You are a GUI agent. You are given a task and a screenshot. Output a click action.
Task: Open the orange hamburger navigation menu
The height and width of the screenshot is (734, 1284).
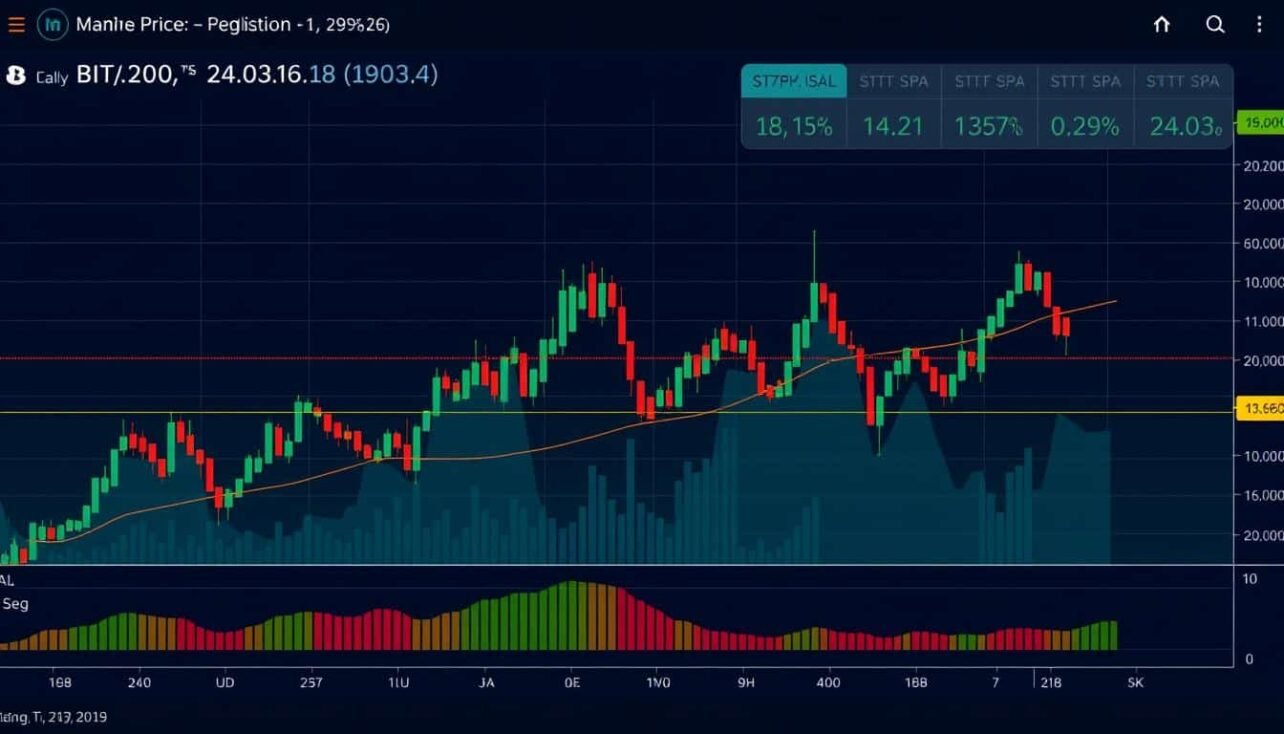(15, 24)
